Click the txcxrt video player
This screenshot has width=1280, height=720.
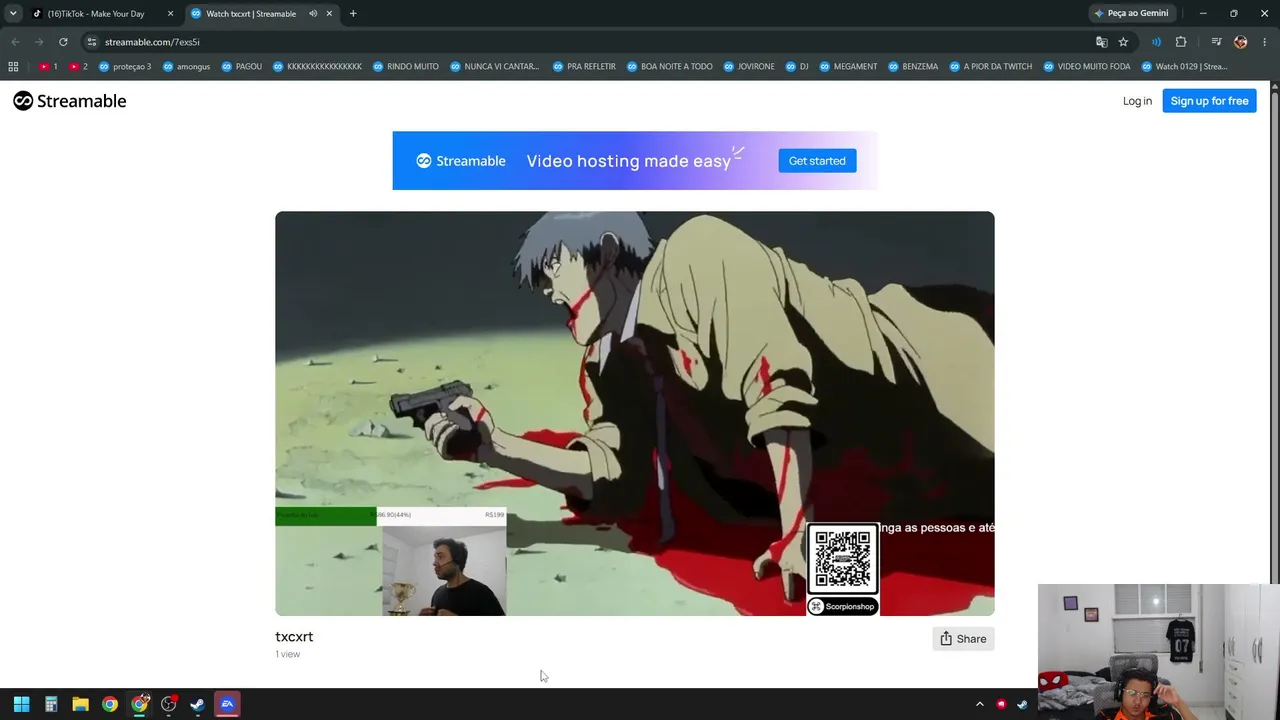point(635,413)
